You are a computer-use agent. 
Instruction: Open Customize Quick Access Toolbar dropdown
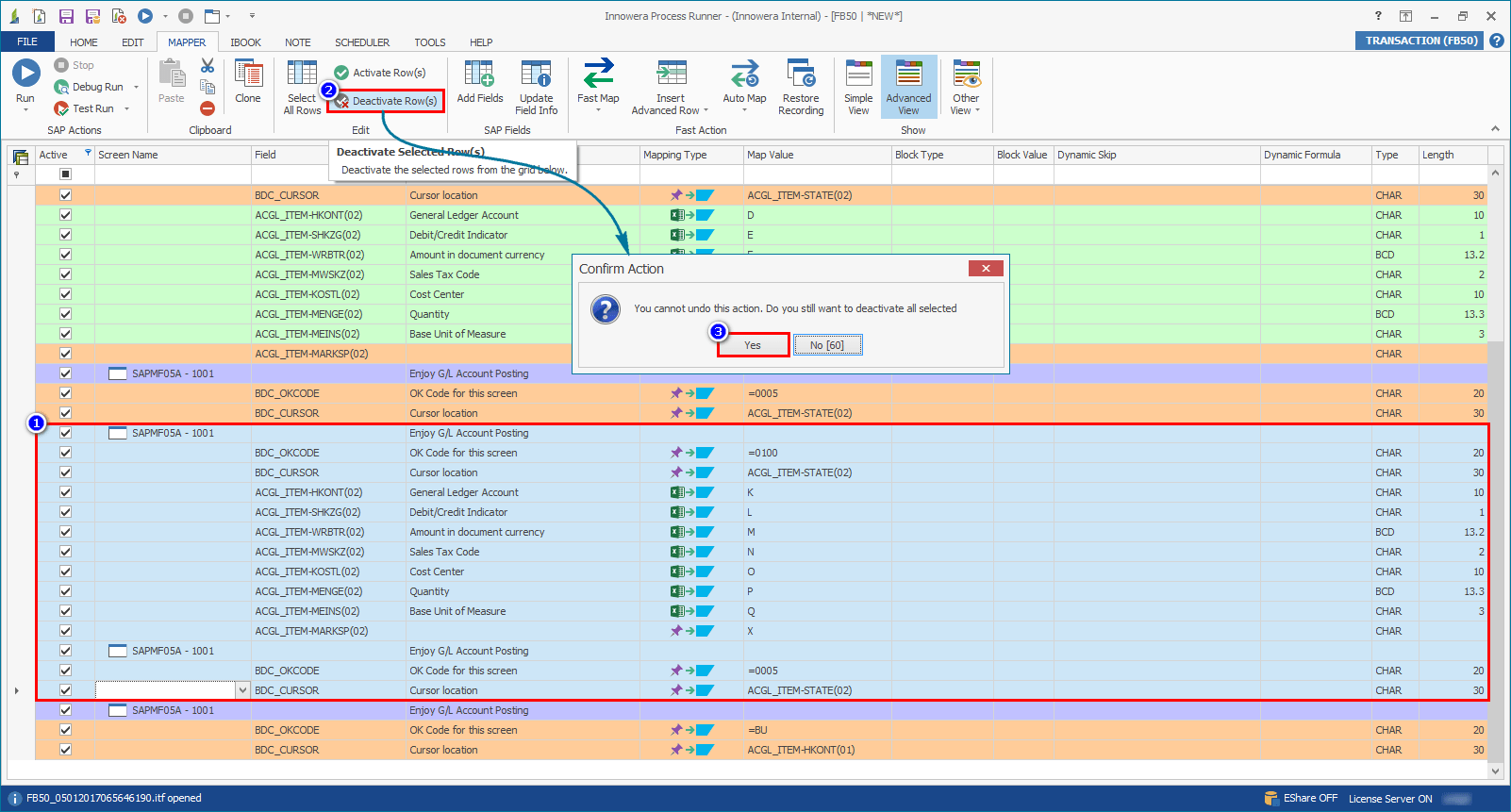[x=252, y=16]
